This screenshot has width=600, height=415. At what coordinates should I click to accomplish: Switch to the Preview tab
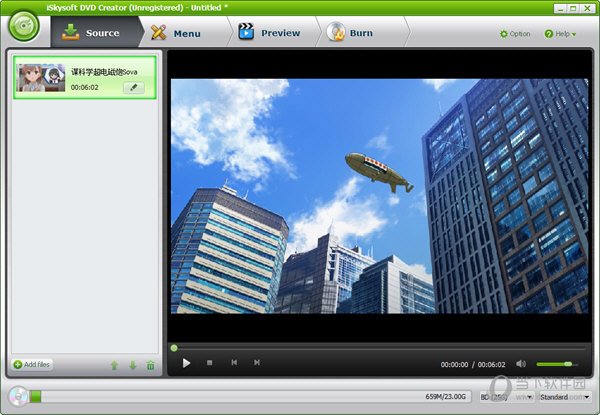tap(270, 33)
